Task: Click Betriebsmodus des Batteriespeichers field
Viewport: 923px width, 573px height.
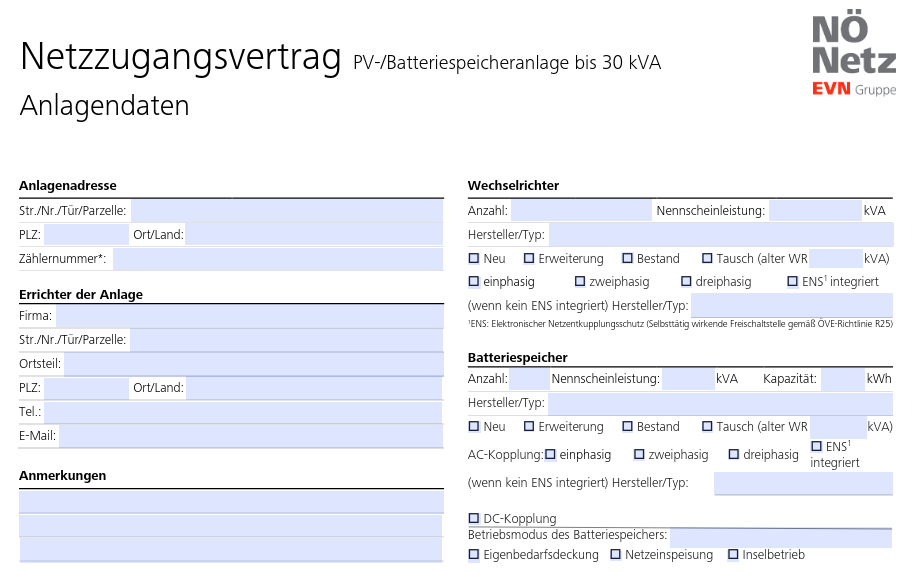Action: tap(781, 538)
